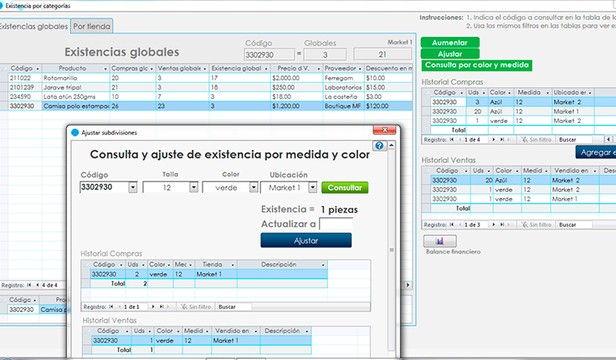Switch to the Por tienda tab
Screen dimensions: 616x360
pyautogui.click(x=92, y=26)
